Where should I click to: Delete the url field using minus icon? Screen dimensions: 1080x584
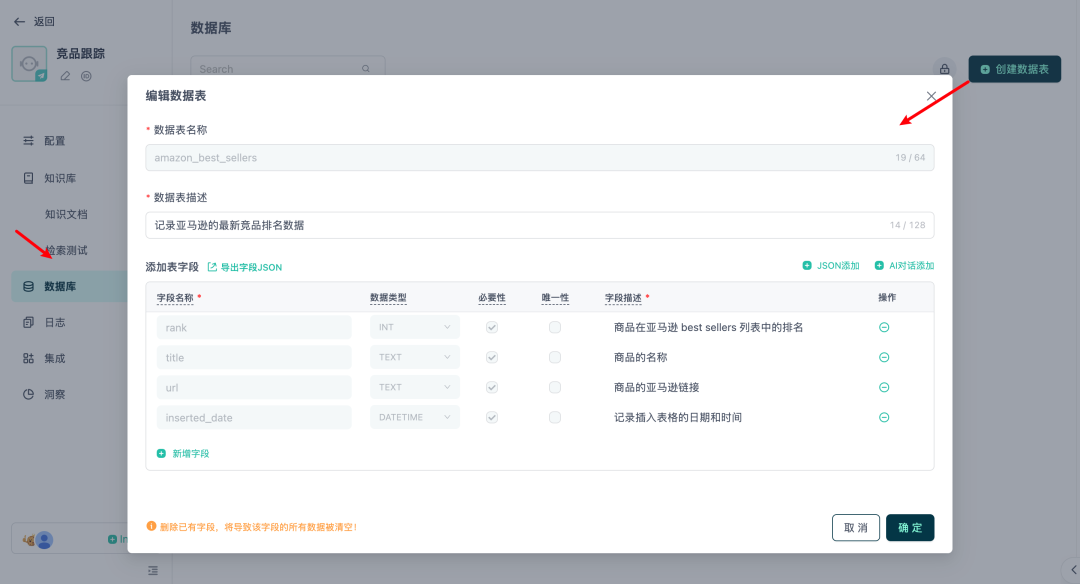(x=884, y=387)
